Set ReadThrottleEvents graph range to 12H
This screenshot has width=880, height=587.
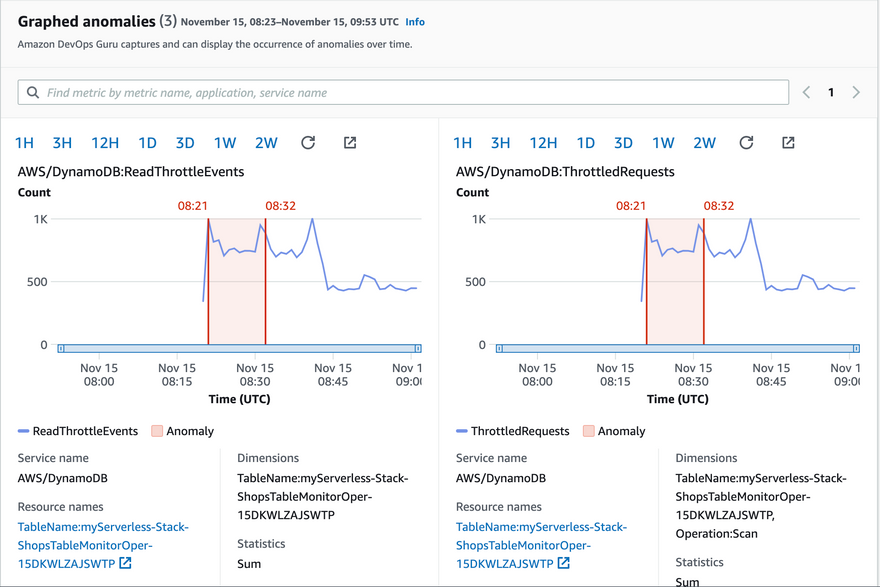(x=105, y=143)
